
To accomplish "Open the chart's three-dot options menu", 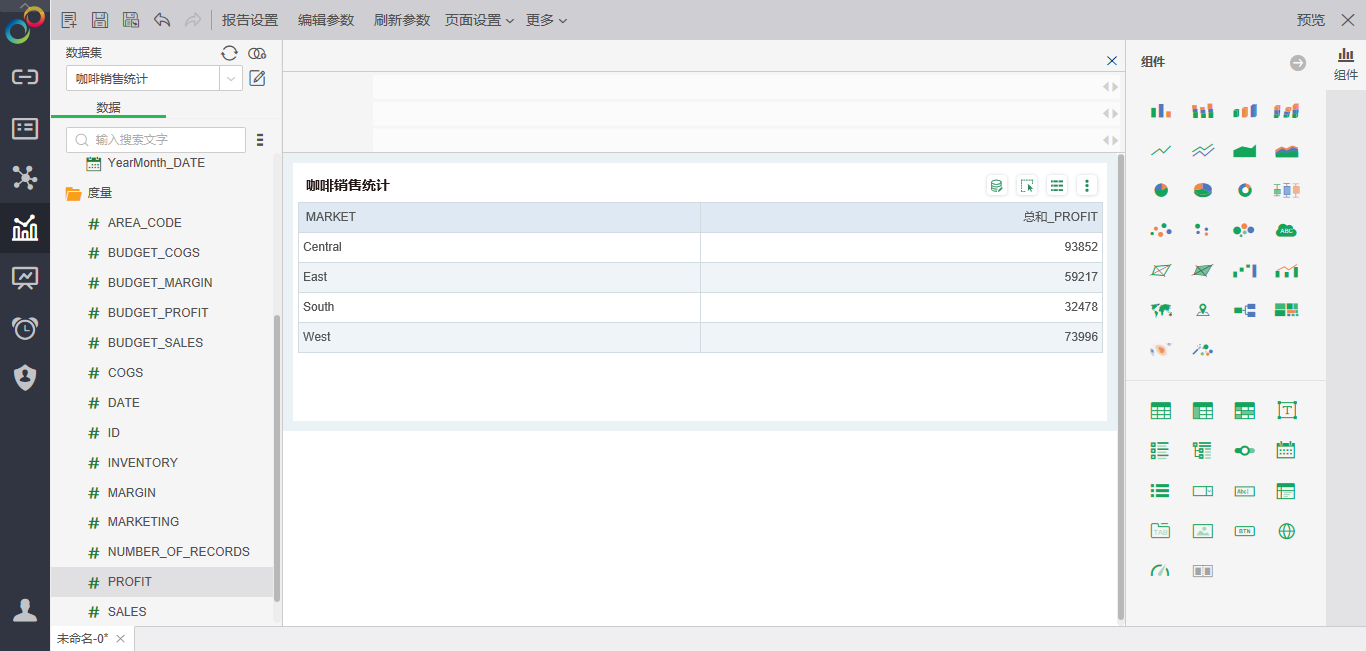I will (x=1086, y=185).
